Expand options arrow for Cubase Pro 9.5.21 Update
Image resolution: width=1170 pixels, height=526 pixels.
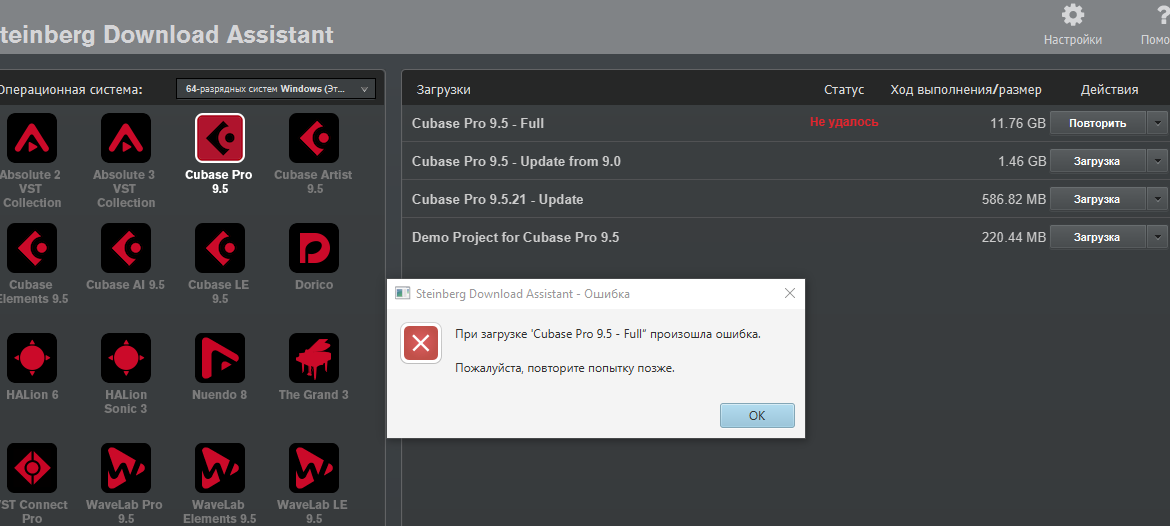(x=1157, y=198)
